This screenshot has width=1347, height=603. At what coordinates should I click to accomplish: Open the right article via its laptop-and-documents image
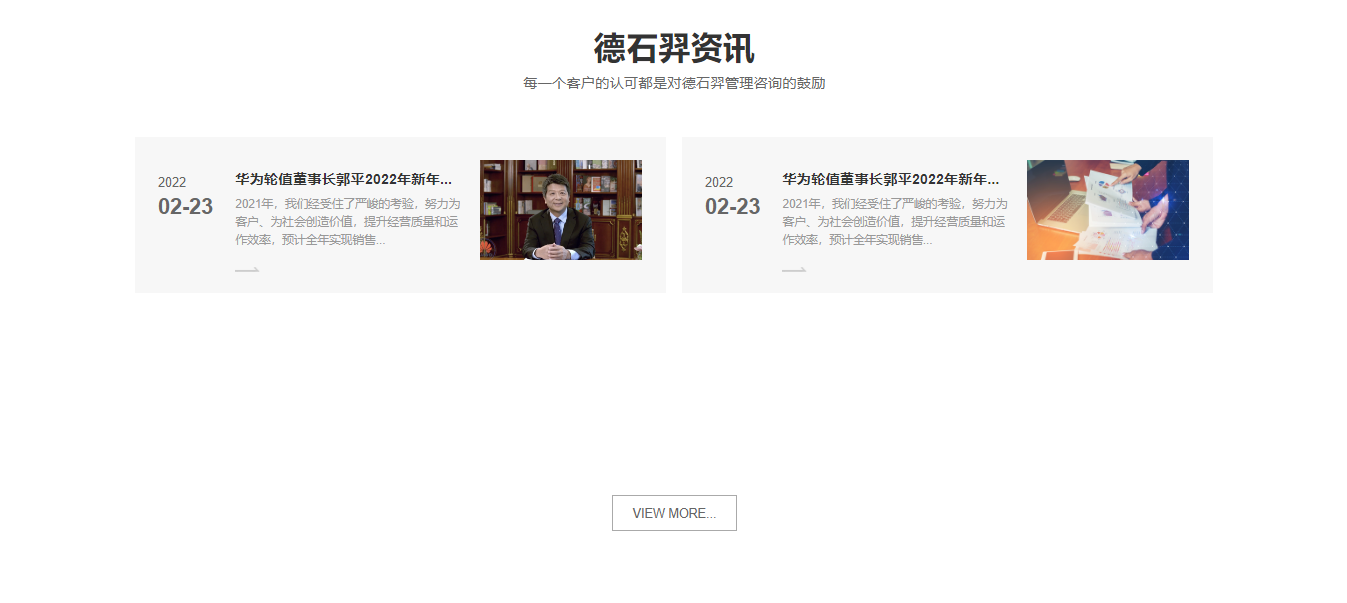point(1108,209)
